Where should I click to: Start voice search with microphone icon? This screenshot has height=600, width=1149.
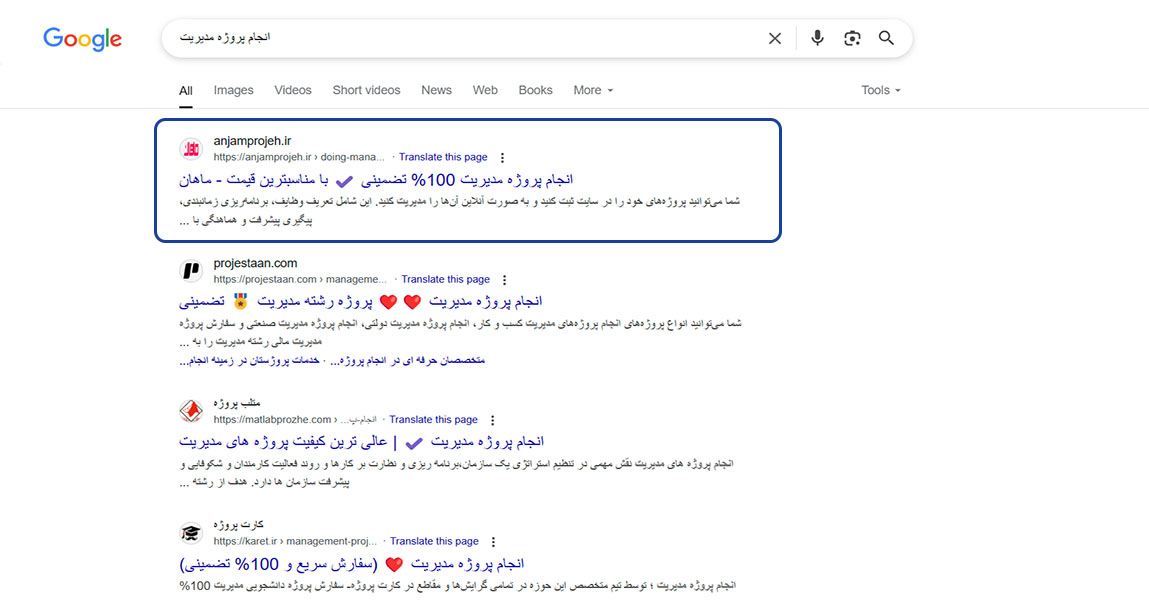click(817, 38)
